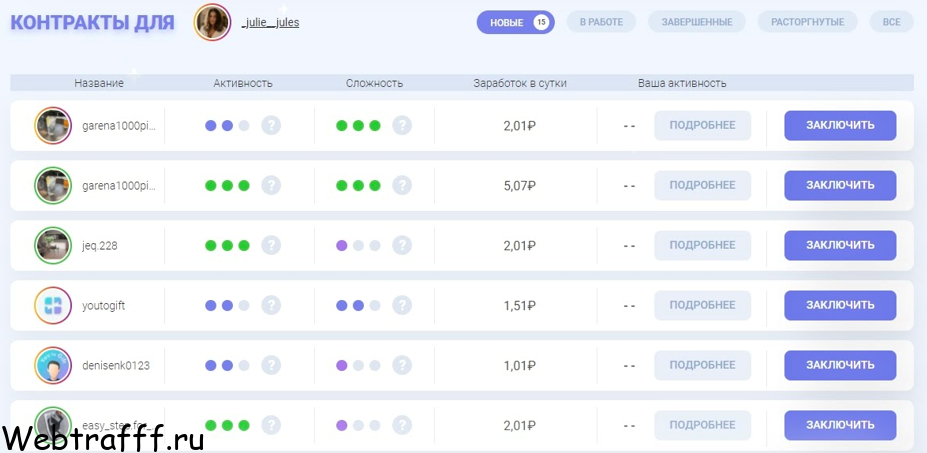
Task: Click complexity help icon in easy_step row
Action: click(x=402, y=425)
